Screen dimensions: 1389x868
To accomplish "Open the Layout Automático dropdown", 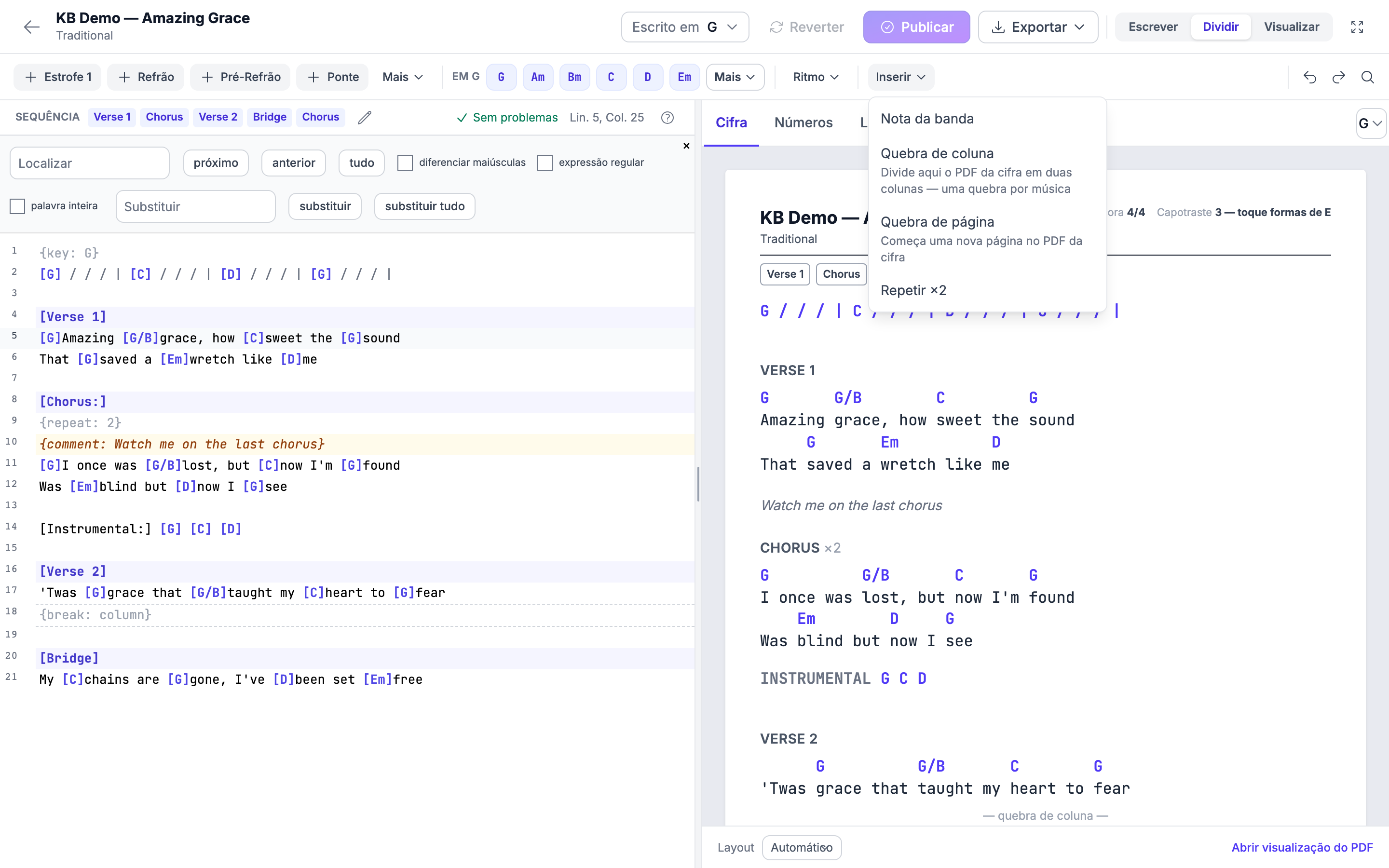I will click(801, 847).
